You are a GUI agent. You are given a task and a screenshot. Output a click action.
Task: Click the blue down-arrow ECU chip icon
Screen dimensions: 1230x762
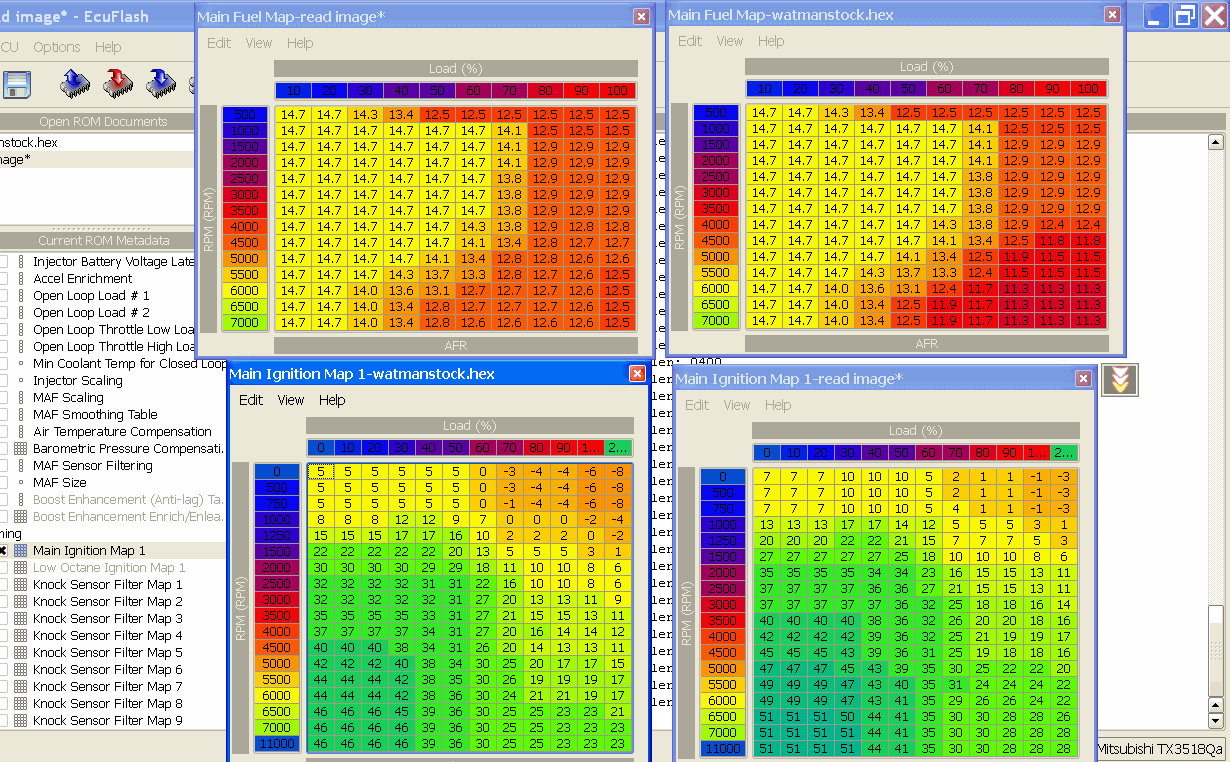pos(161,82)
